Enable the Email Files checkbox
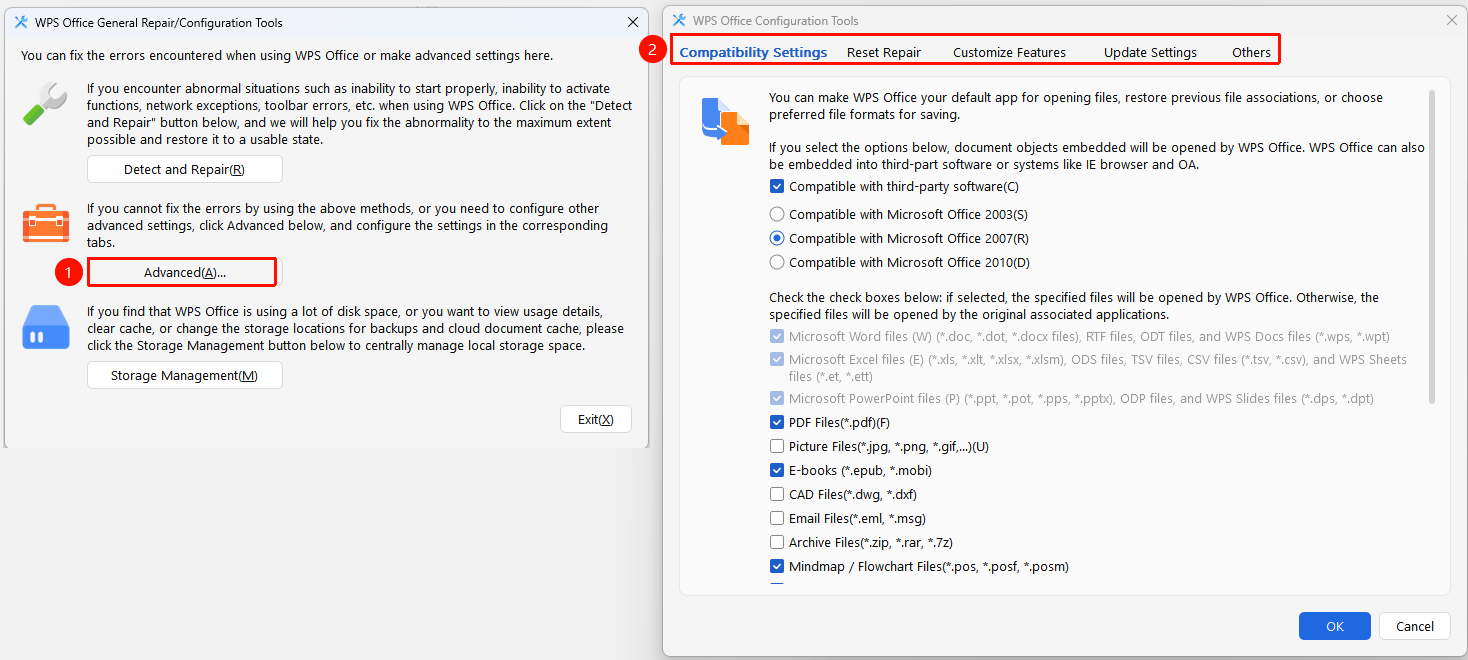The width and height of the screenshot is (1468, 660). (x=777, y=518)
